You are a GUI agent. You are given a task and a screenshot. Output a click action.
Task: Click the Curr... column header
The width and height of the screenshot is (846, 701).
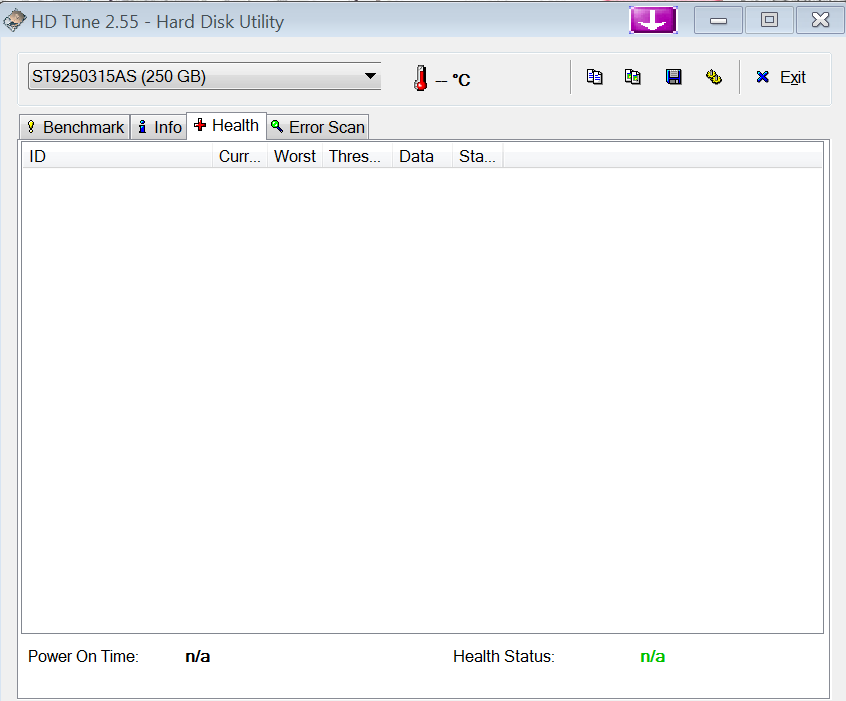[240, 156]
